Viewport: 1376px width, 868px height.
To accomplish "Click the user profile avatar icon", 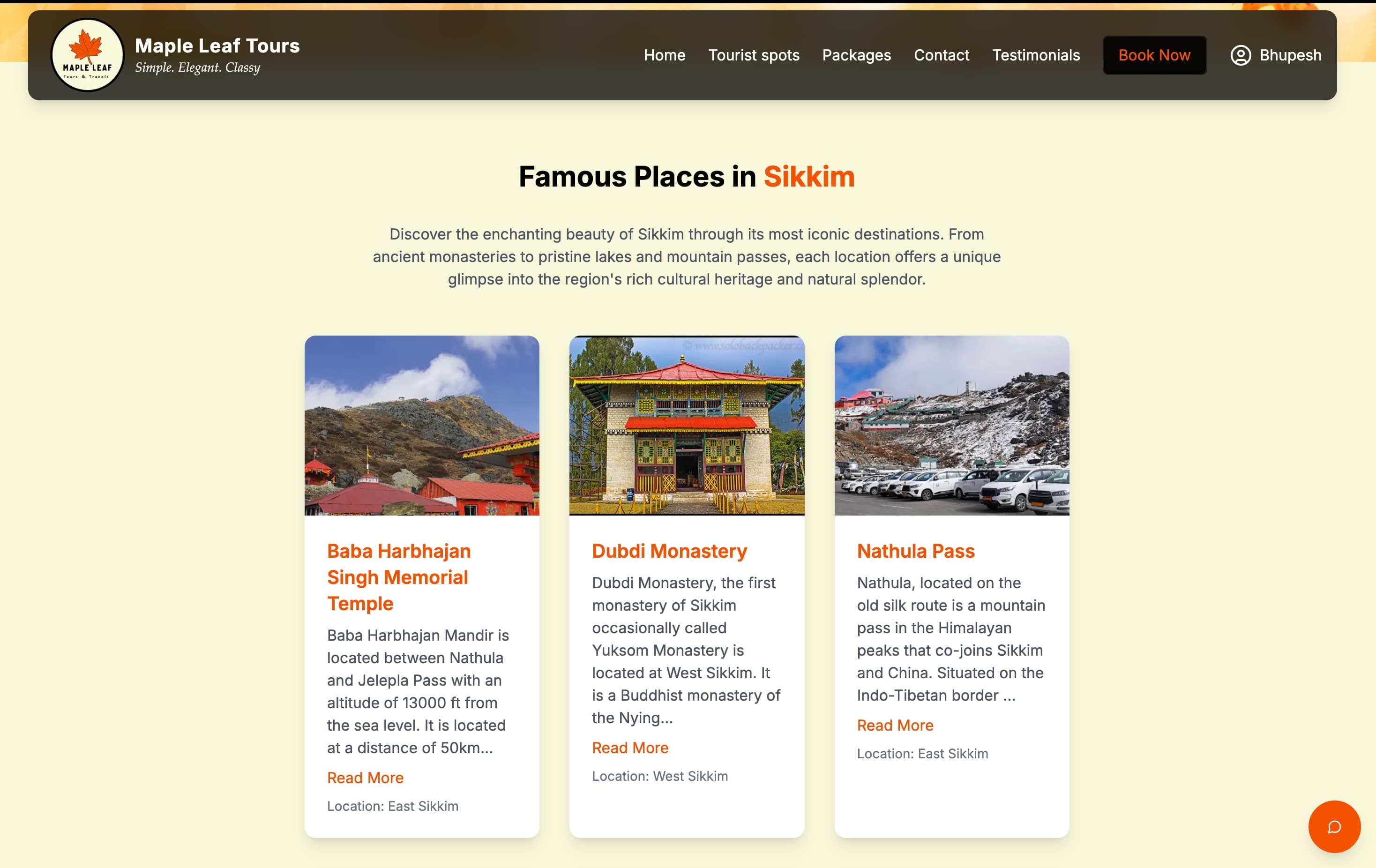I will tap(1241, 55).
